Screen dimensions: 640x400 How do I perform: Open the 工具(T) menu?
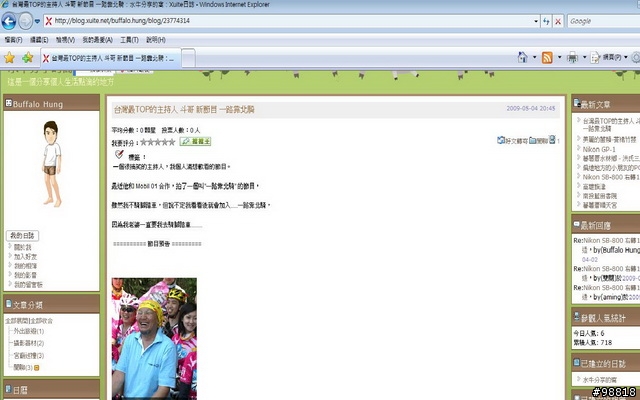pyautogui.click(x=129, y=40)
